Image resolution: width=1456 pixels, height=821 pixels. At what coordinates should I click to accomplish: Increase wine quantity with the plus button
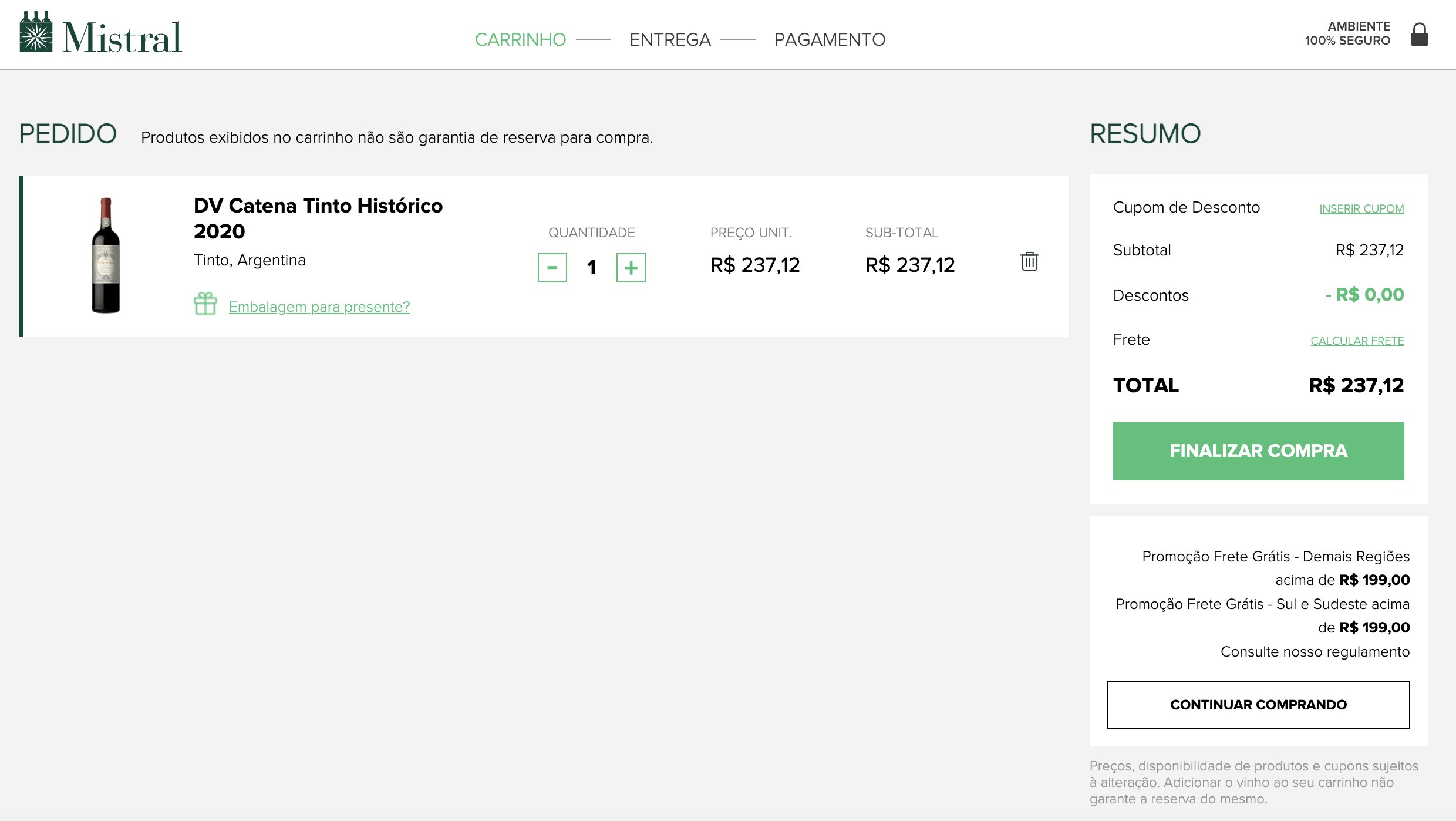[631, 268]
